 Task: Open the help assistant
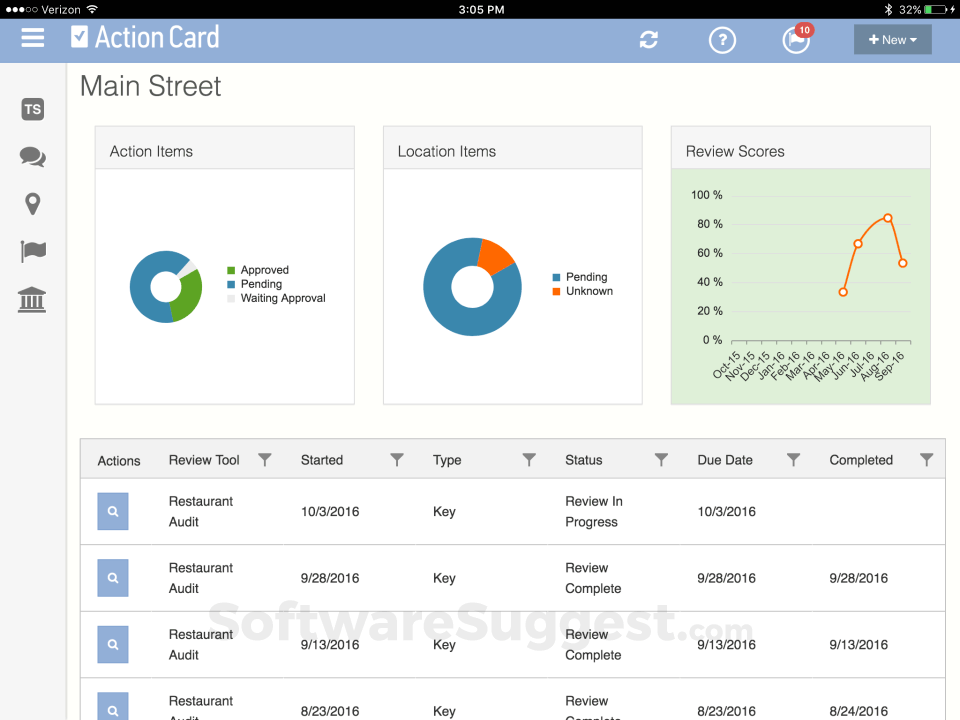(722, 40)
